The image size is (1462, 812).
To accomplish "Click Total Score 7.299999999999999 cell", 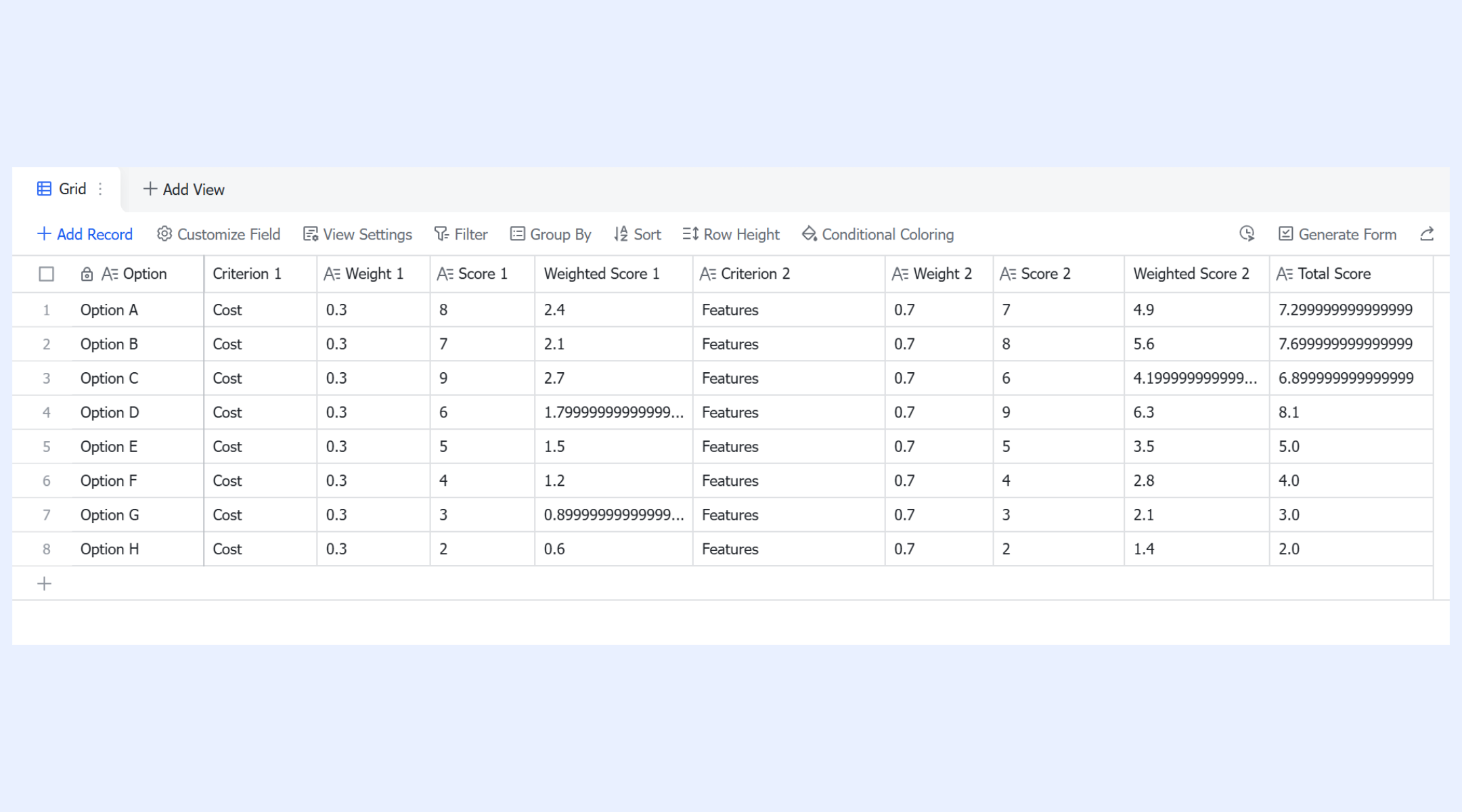I will point(1351,310).
